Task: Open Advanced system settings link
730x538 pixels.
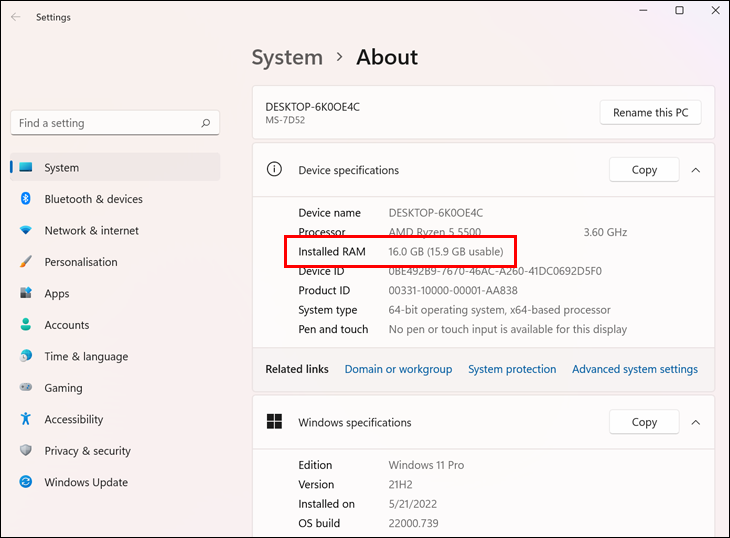Action: 635,369
